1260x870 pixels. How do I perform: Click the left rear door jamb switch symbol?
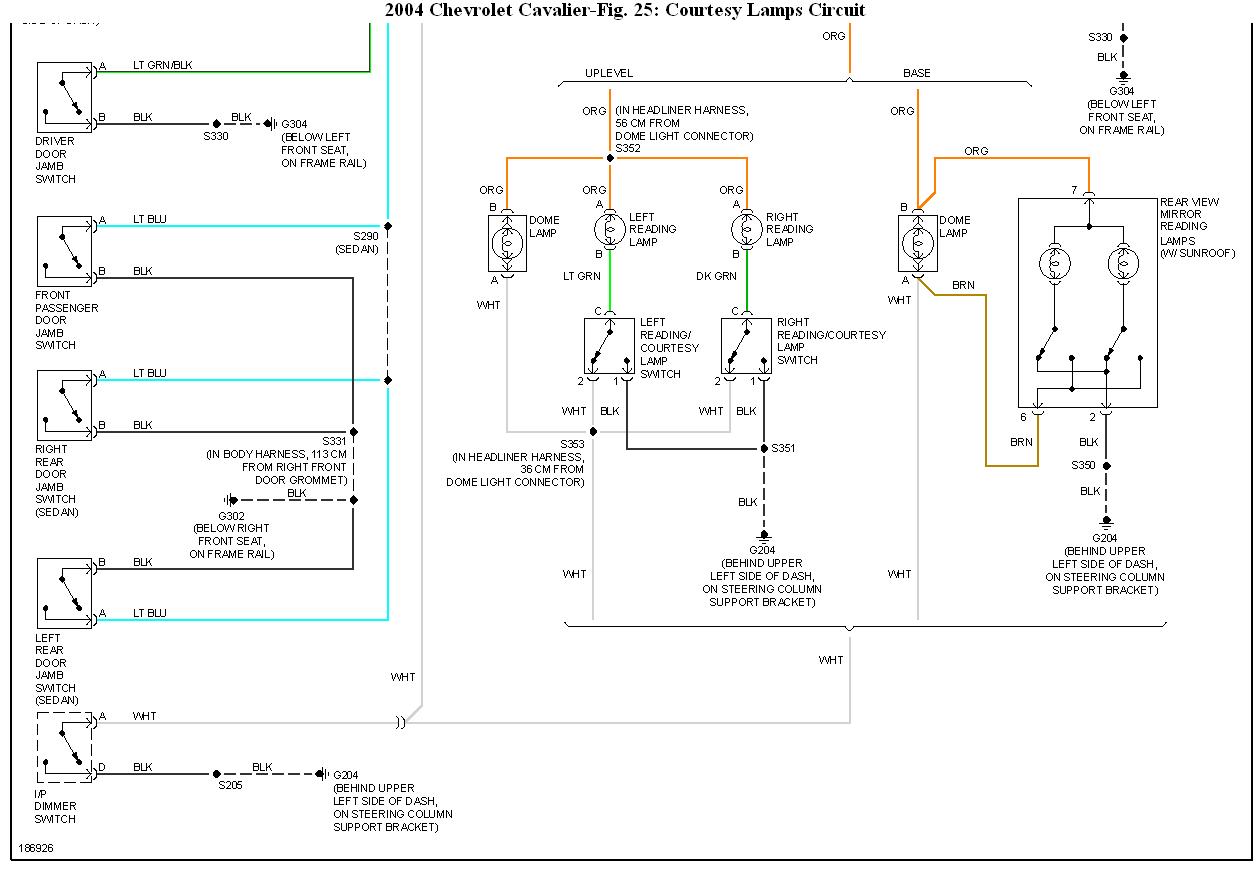(x=64, y=593)
